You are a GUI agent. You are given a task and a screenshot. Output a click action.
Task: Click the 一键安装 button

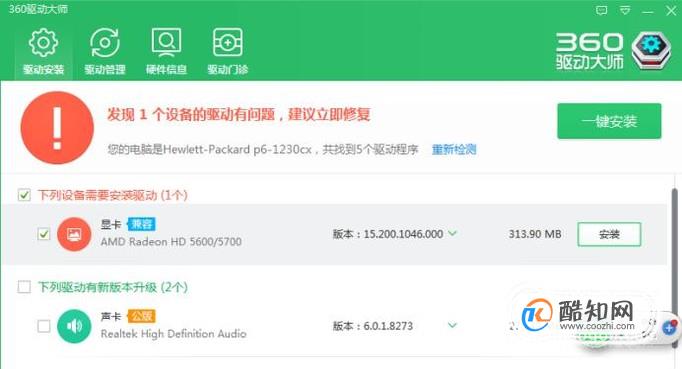pos(609,121)
